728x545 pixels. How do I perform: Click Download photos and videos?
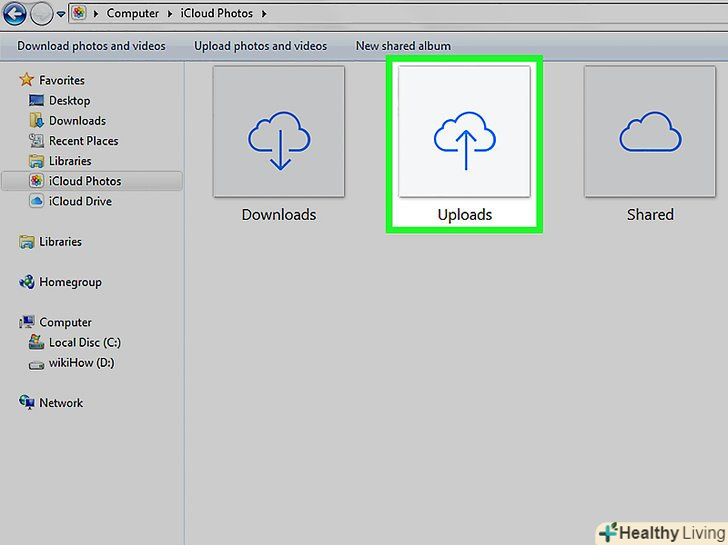[91, 46]
